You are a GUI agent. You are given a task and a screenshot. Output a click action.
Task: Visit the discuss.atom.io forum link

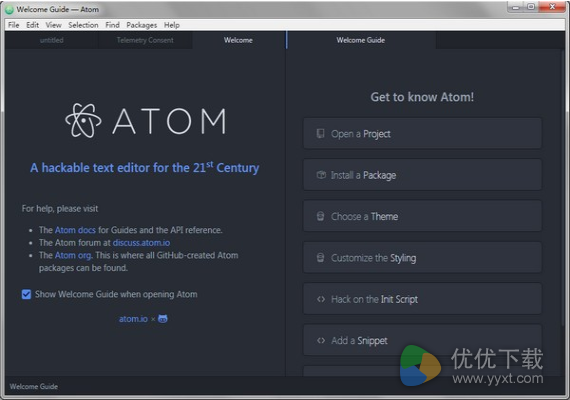click(x=141, y=243)
